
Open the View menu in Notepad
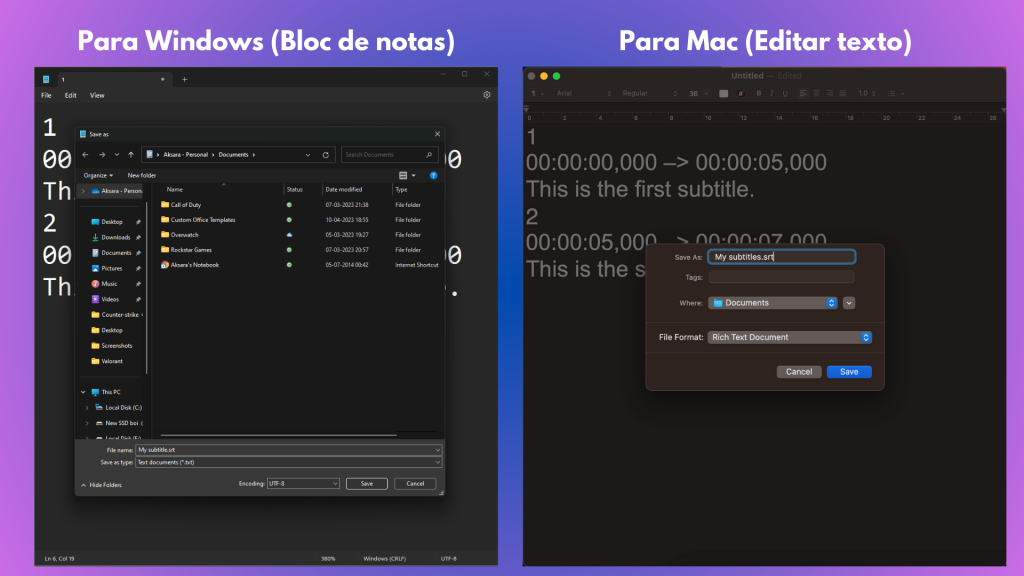coord(97,95)
